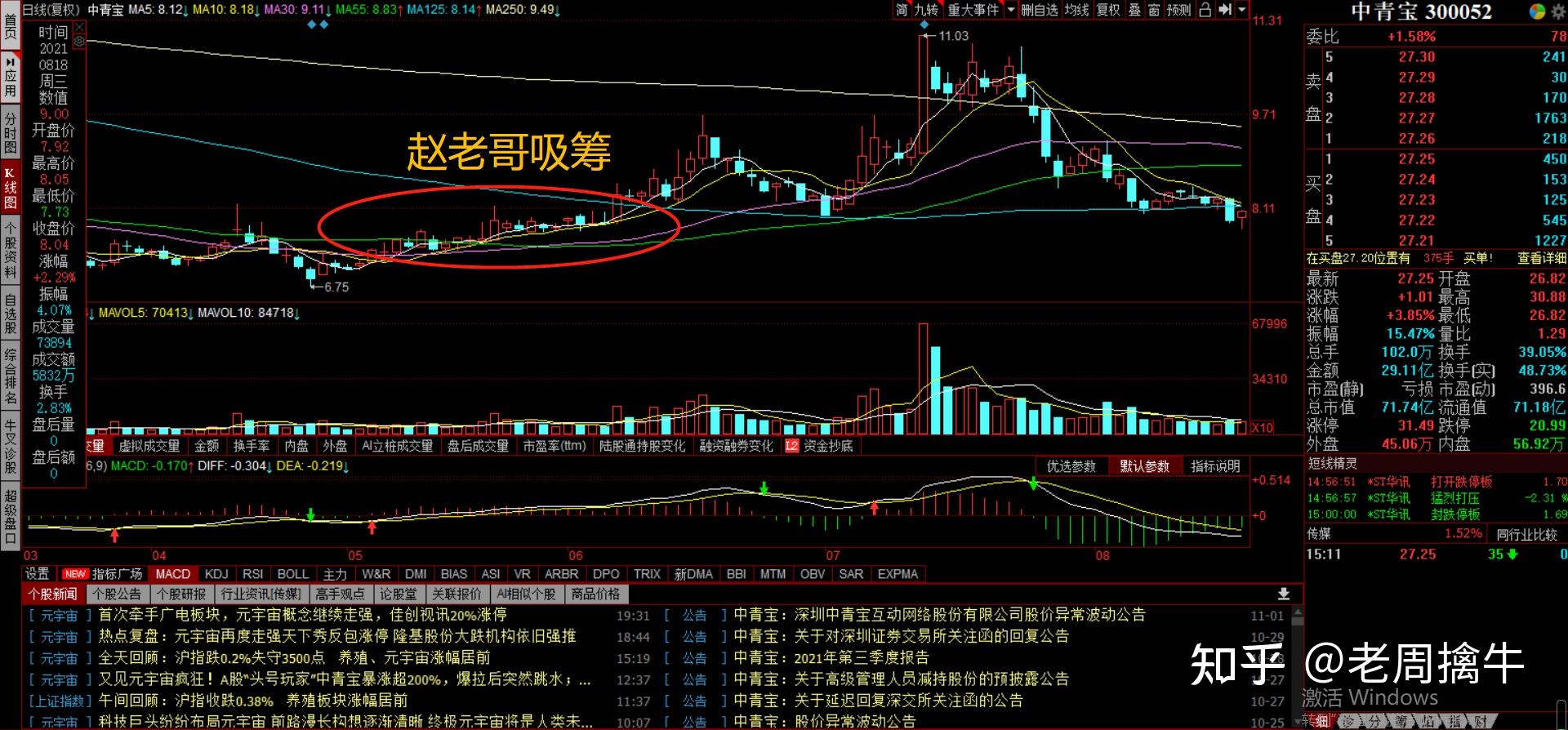
Task: Select the MACD indicator tab
Action: (x=173, y=574)
